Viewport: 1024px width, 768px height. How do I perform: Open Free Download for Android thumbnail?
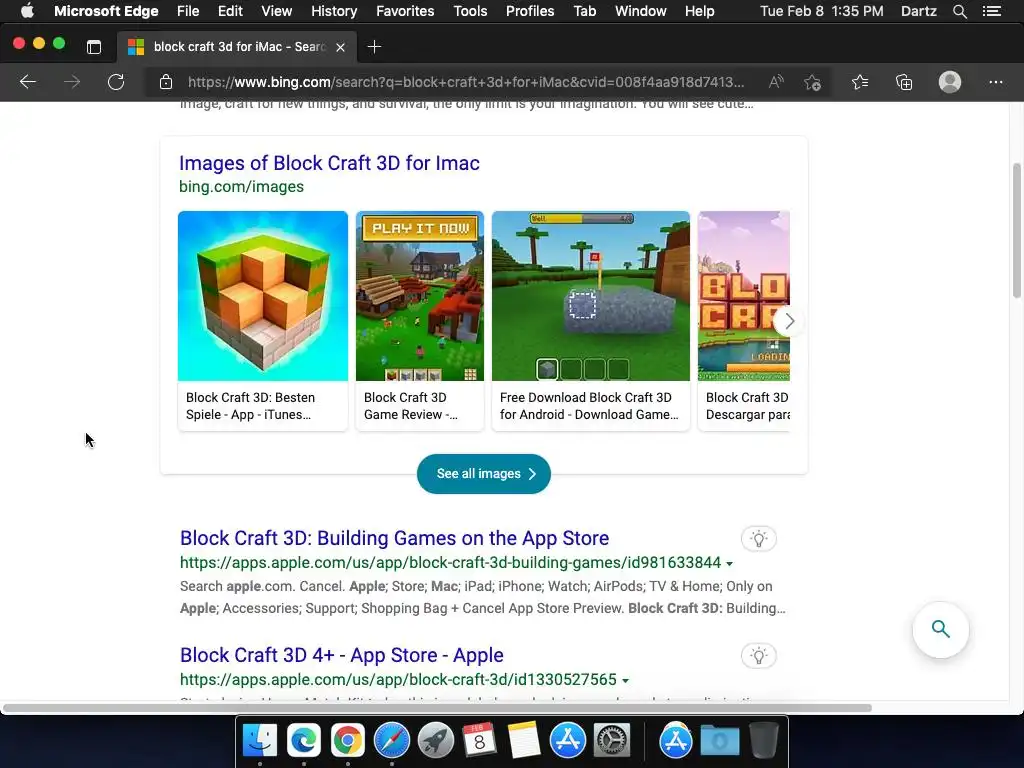(x=590, y=296)
